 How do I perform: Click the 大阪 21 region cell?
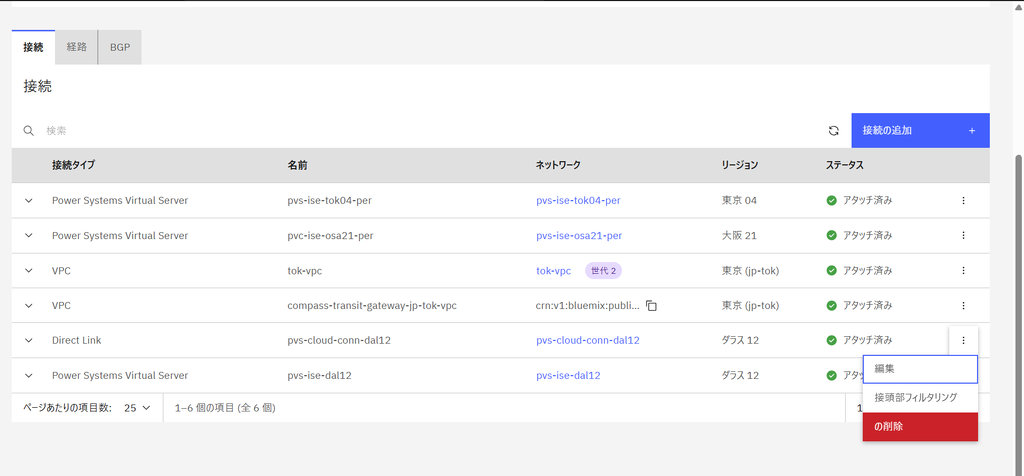739,235
